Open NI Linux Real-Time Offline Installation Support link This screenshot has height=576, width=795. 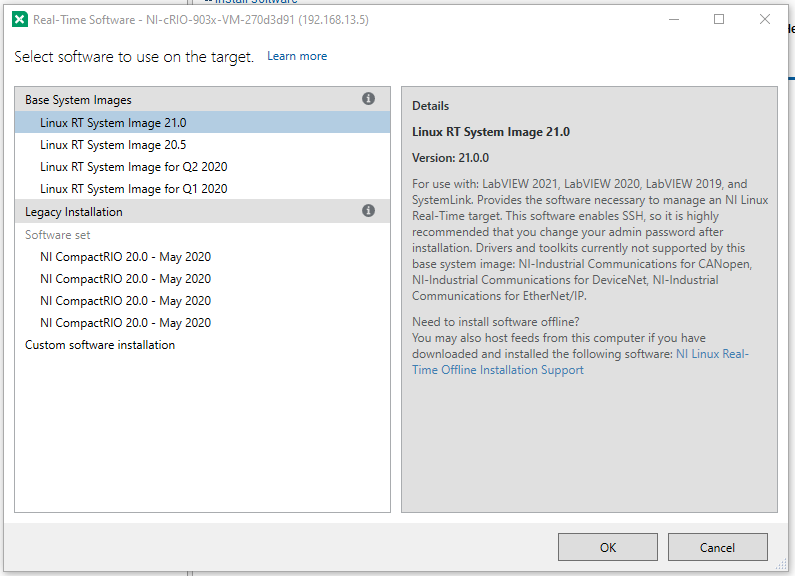[580, 362]
